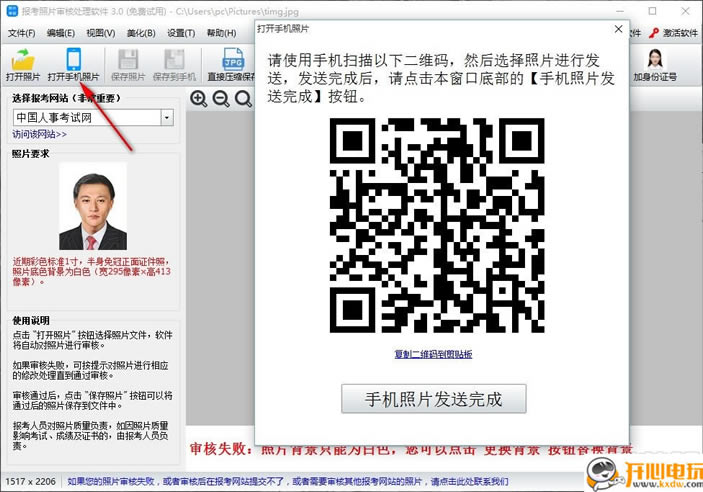
Task: Click the zoom out magnifier icon
Action: point(221,99)
